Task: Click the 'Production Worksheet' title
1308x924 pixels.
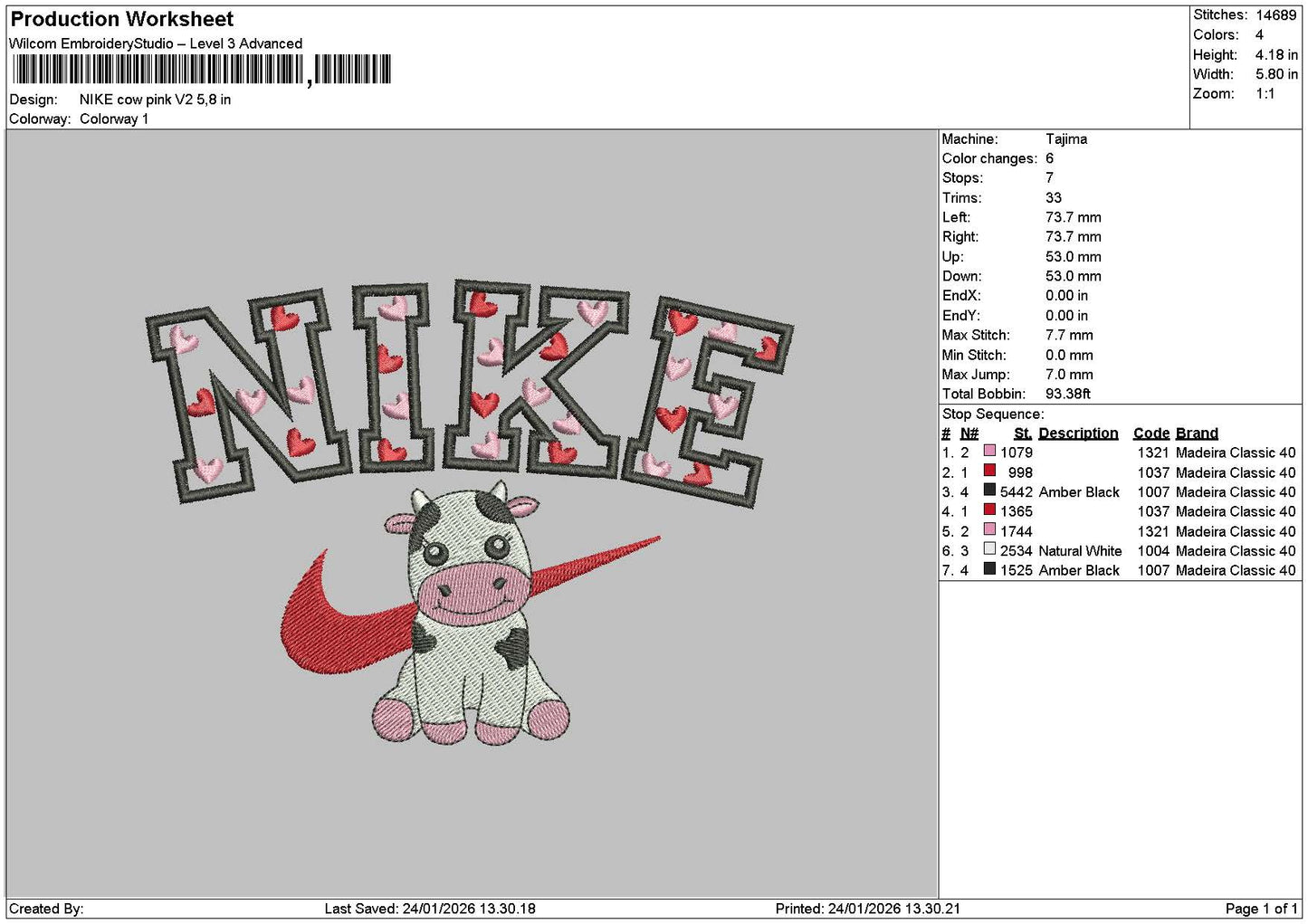Action: click(x=121, y=19)
